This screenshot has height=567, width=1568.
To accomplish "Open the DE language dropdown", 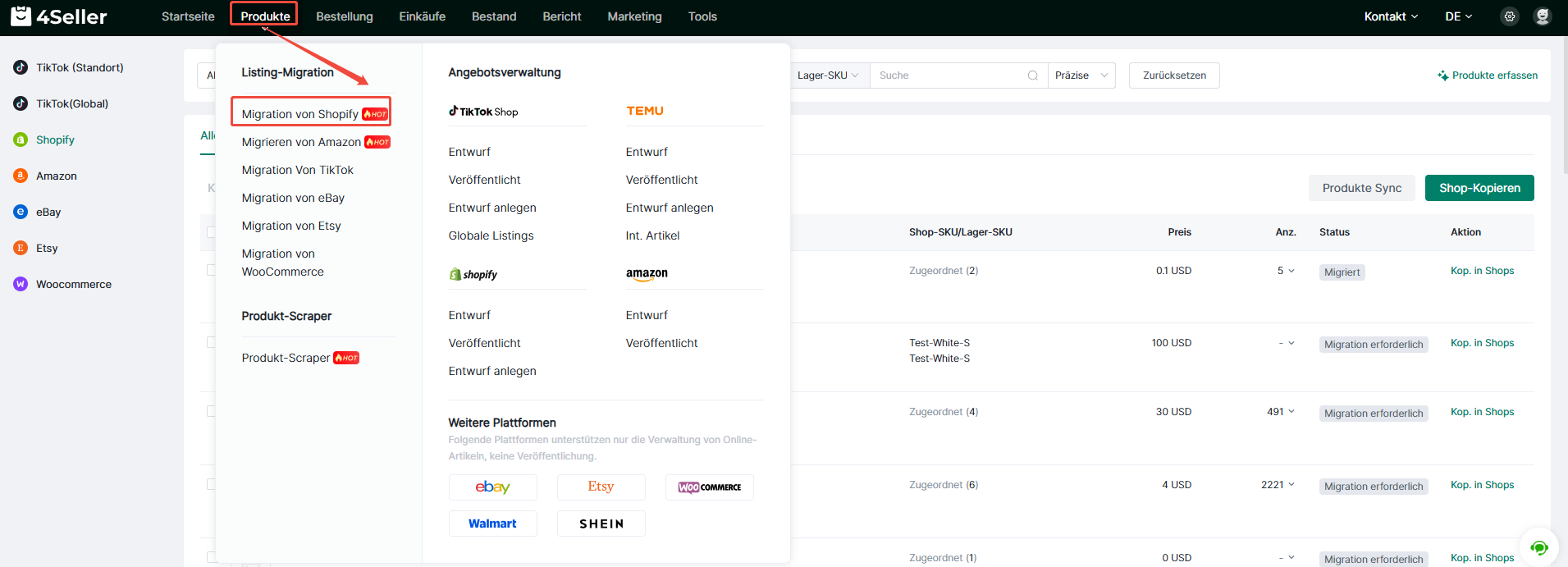I will (1459, 16).
